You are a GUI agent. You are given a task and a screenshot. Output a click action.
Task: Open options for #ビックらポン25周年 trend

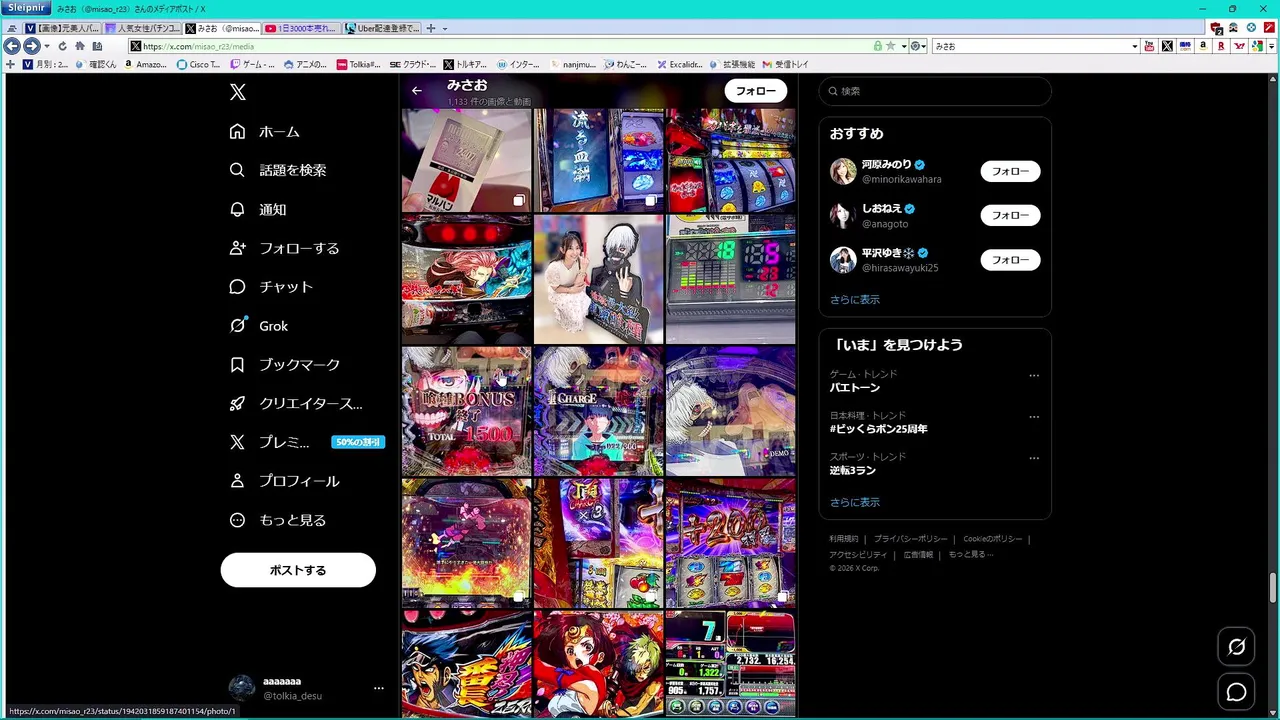[1034, 417]
